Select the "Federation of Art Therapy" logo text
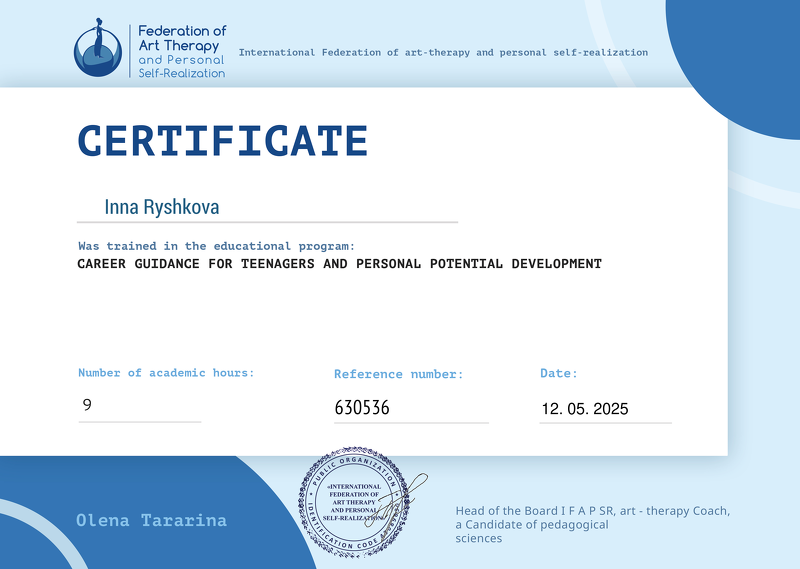 pyautogui.click(x=181, y=52)
